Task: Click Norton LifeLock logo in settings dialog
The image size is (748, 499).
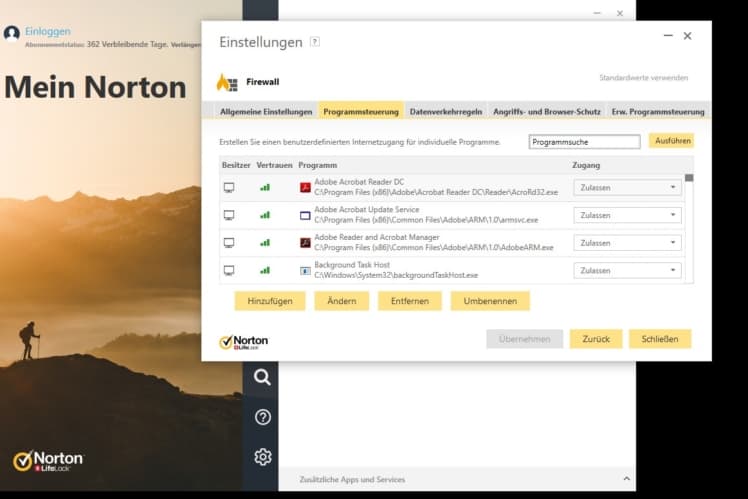Action: click(243, 342)
